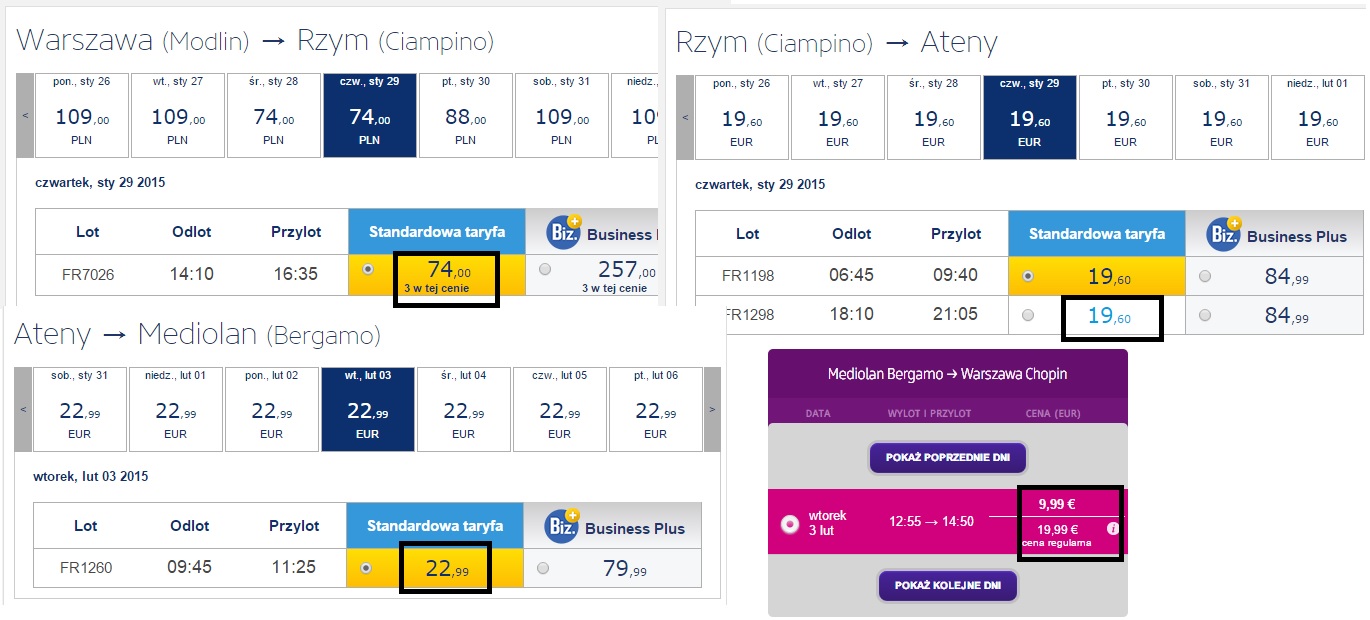The height and width of the screenshot is (620, 1370).
Task: Click the Standardowa taryfa header in Rzym–Ateny table
Action: click(1097, 234)
